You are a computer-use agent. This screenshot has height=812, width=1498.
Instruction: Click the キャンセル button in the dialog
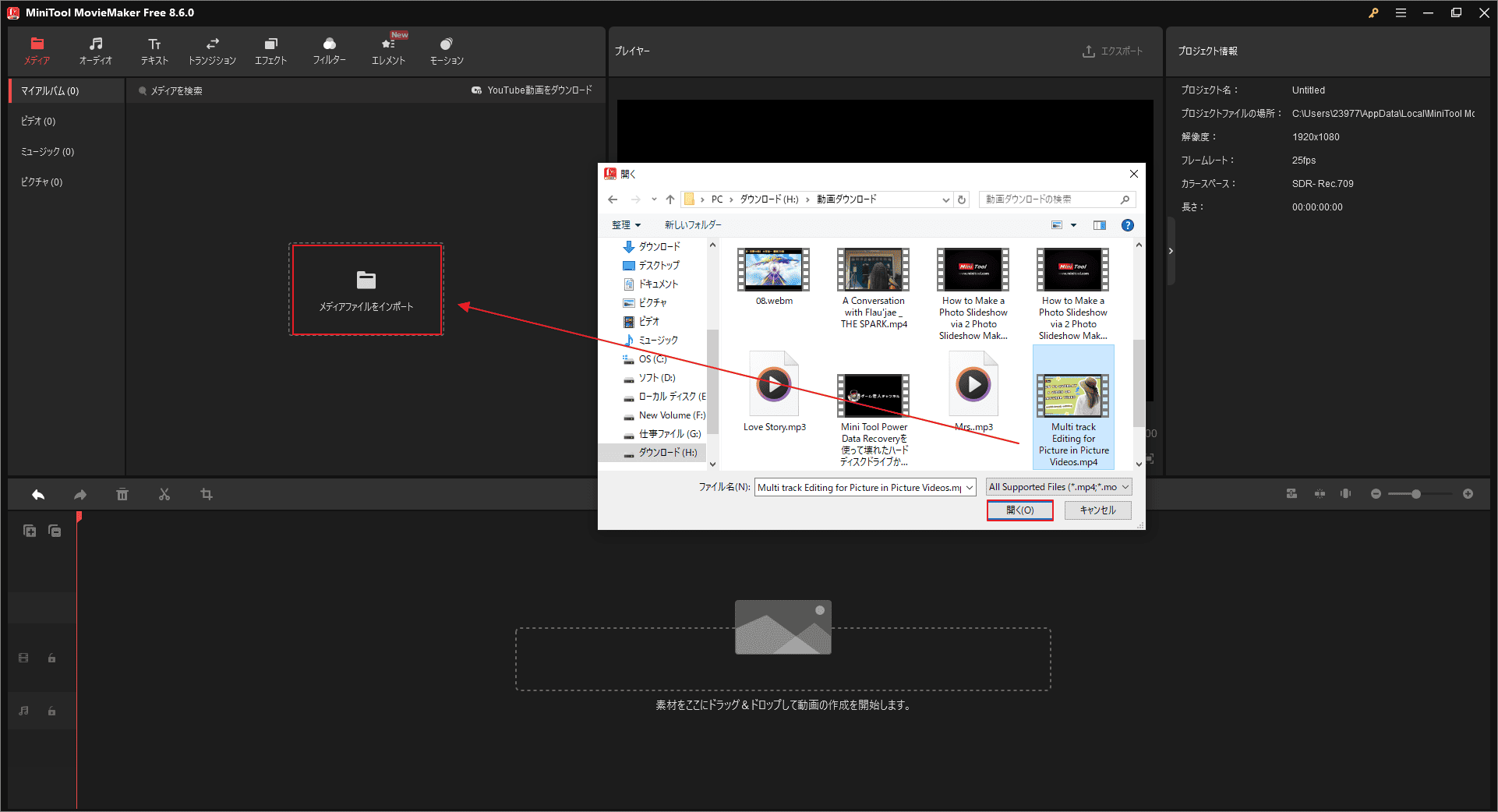pos(1097,510)
